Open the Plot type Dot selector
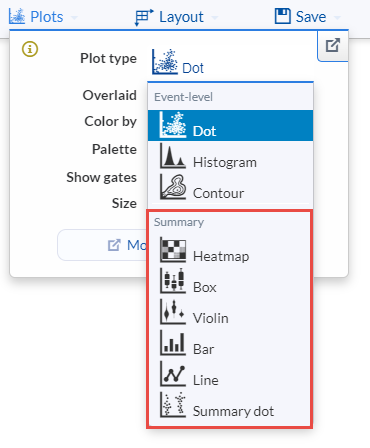 (178, 62)
